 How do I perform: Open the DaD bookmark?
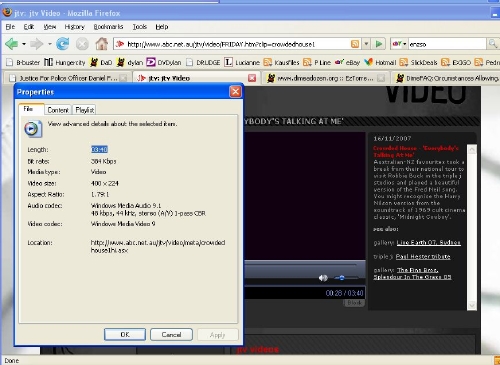coord(101,62)
